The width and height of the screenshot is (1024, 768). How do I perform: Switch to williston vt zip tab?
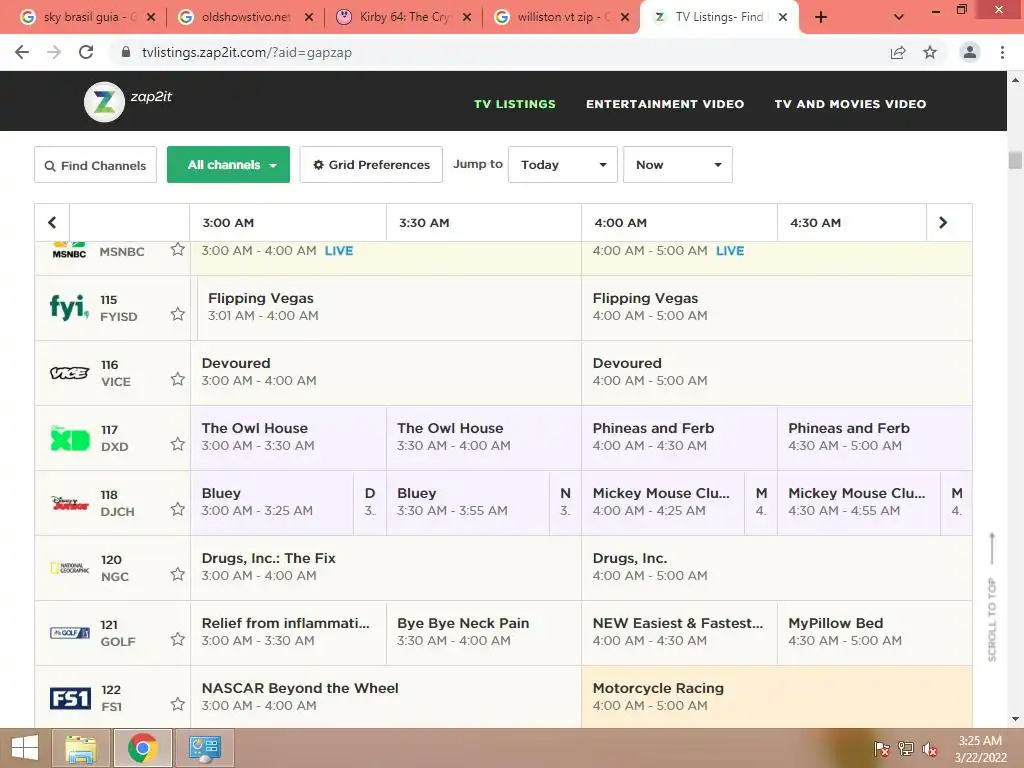[x=562, y=17]
